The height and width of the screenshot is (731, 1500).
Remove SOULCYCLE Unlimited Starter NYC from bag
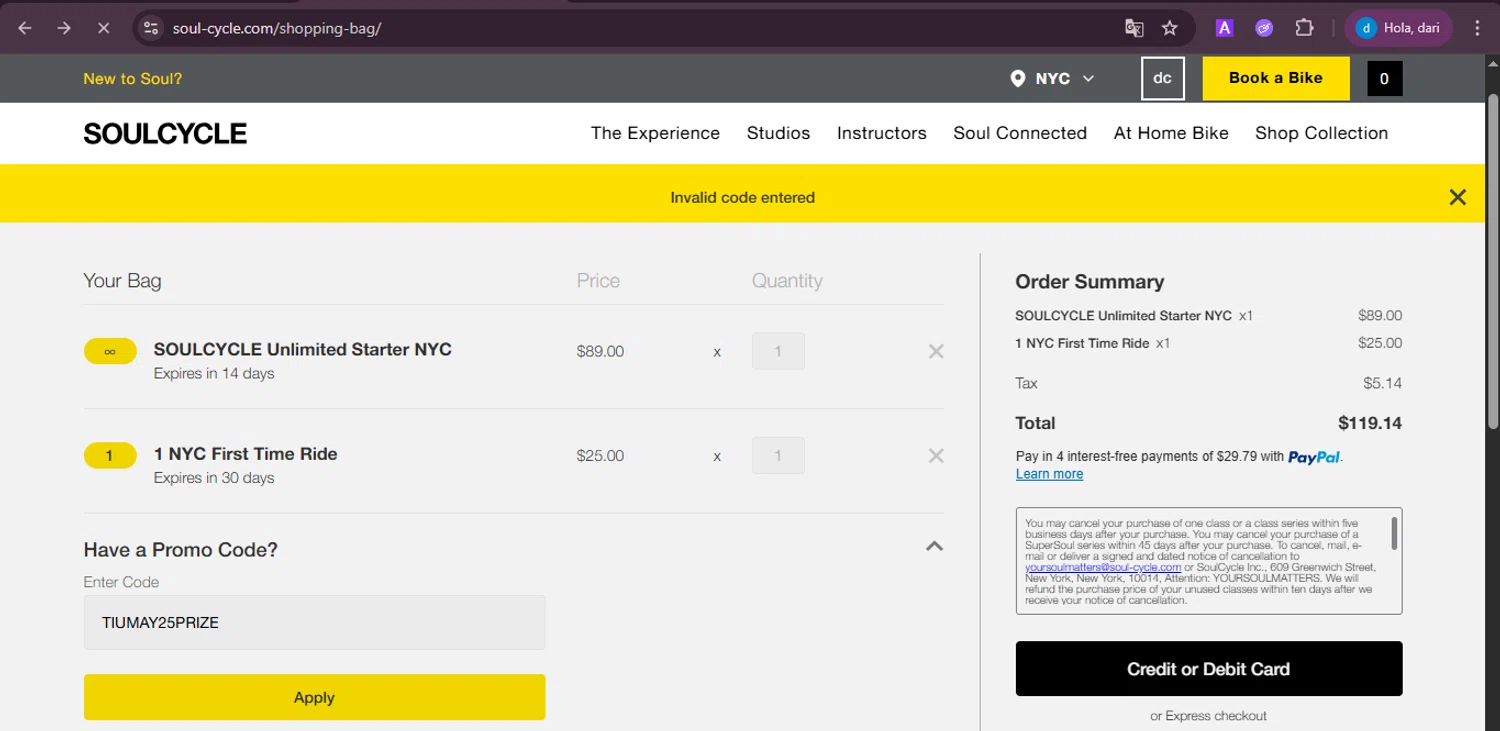pyautogui.click(x=936, y=351)
